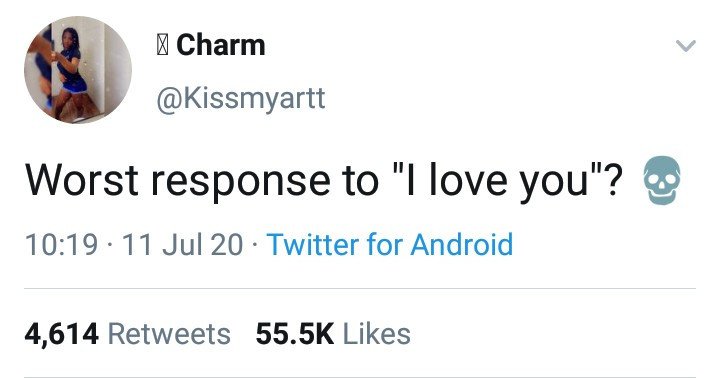Click the 10:19 timestamp
Screen dimensions: 720x378
point(62,244)
